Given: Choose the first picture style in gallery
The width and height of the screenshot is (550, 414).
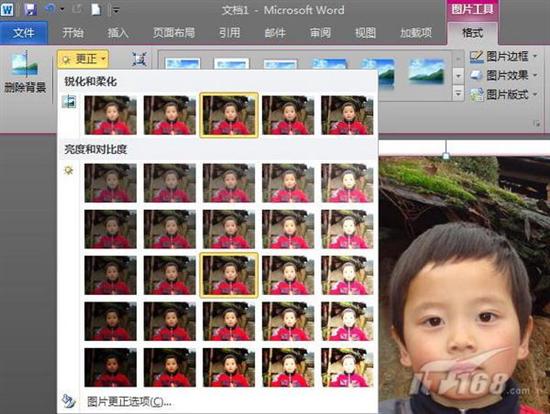Looking at the screenshot, I should (182, 64).
